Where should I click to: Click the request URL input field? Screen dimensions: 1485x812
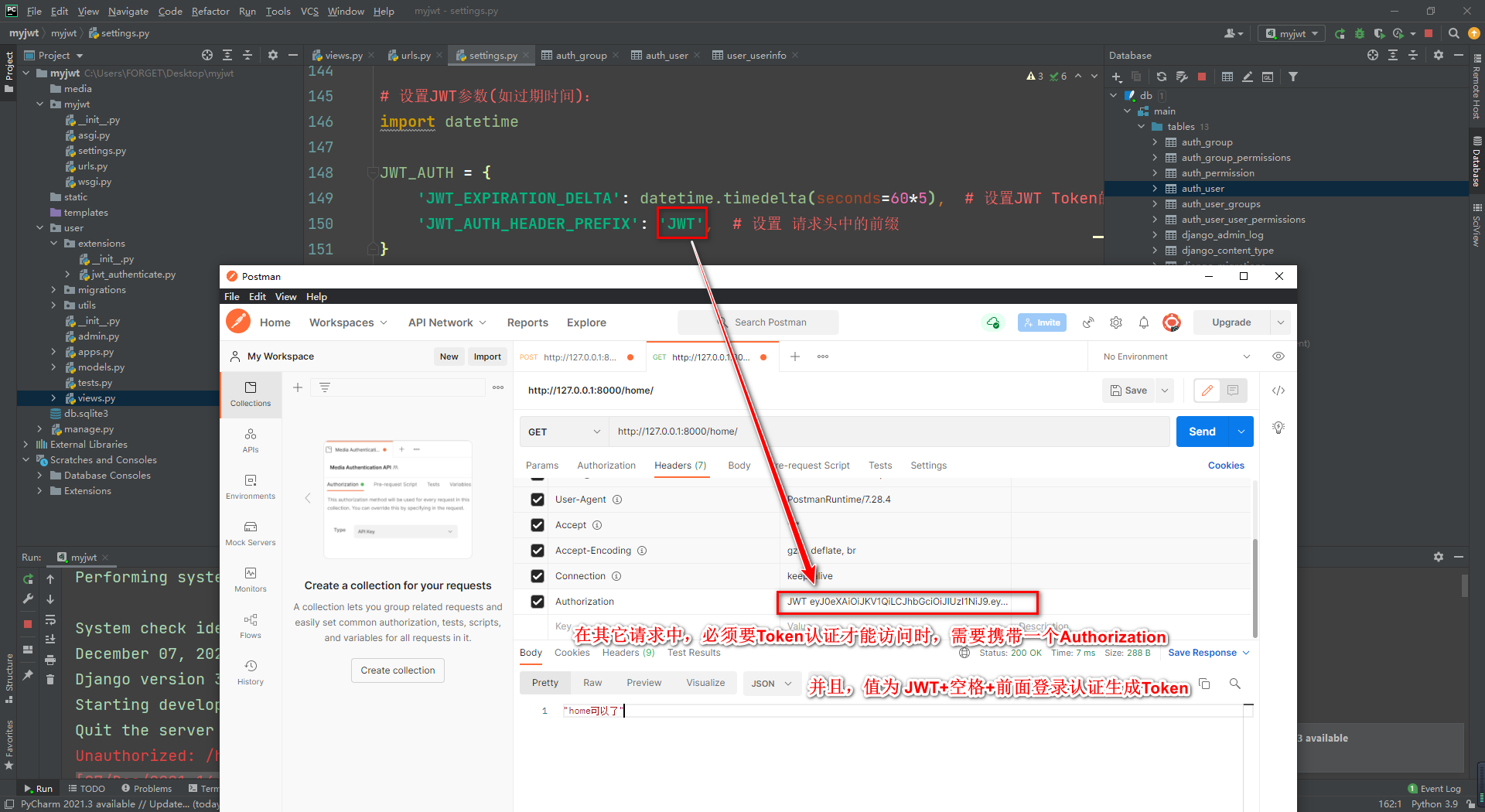tap(889, 432)
